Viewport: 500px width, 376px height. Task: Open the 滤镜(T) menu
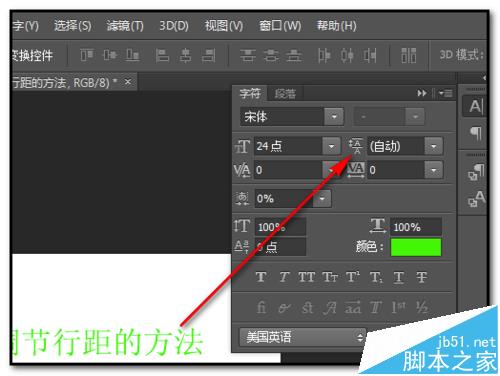[125, 26]
